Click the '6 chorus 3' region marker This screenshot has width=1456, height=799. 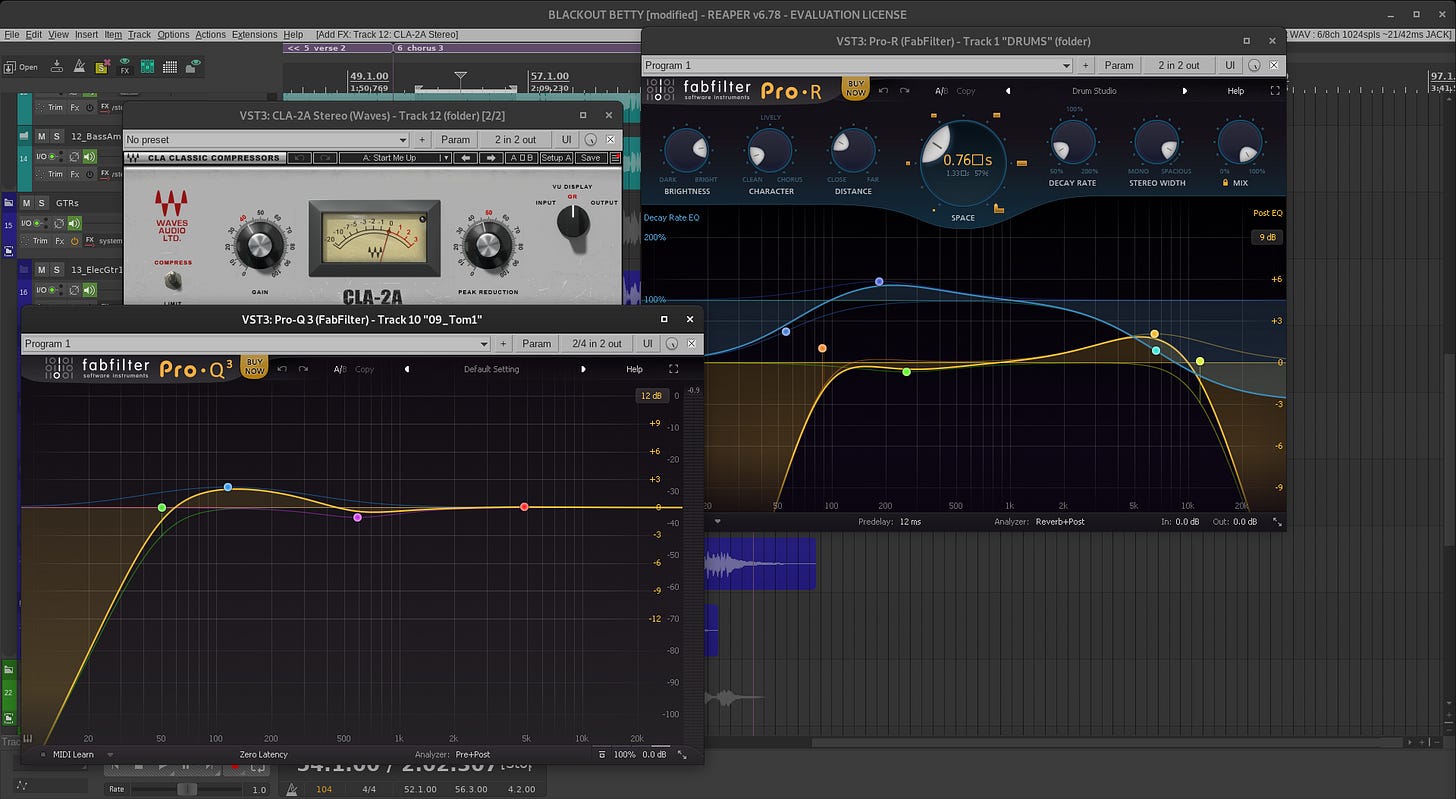(420, 48)
